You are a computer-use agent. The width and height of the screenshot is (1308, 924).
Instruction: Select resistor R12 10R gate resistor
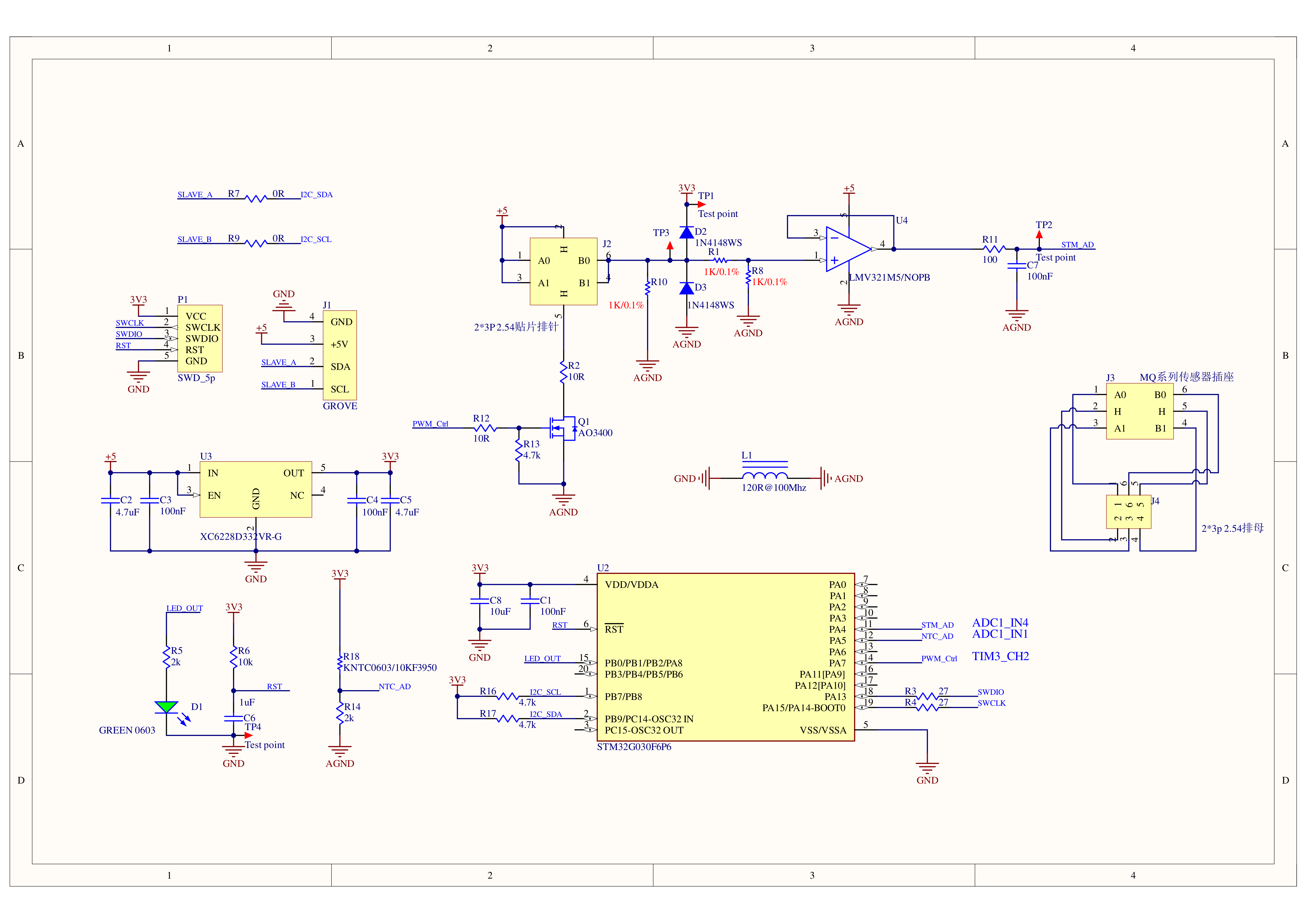pos(485,428)
